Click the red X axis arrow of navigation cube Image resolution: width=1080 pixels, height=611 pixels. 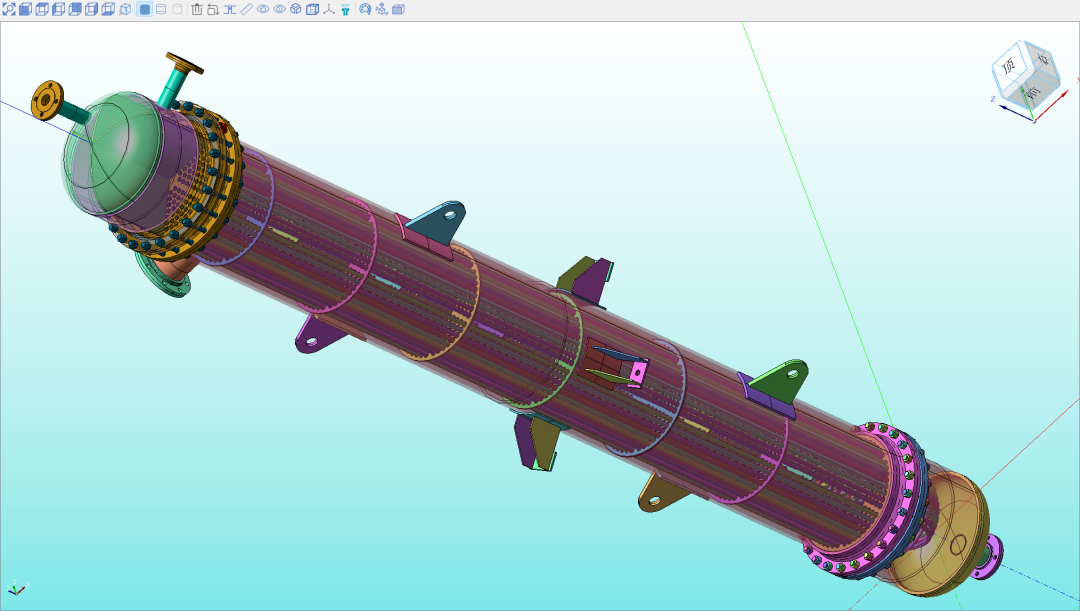pyautogui.click(x=1052, y=104)
